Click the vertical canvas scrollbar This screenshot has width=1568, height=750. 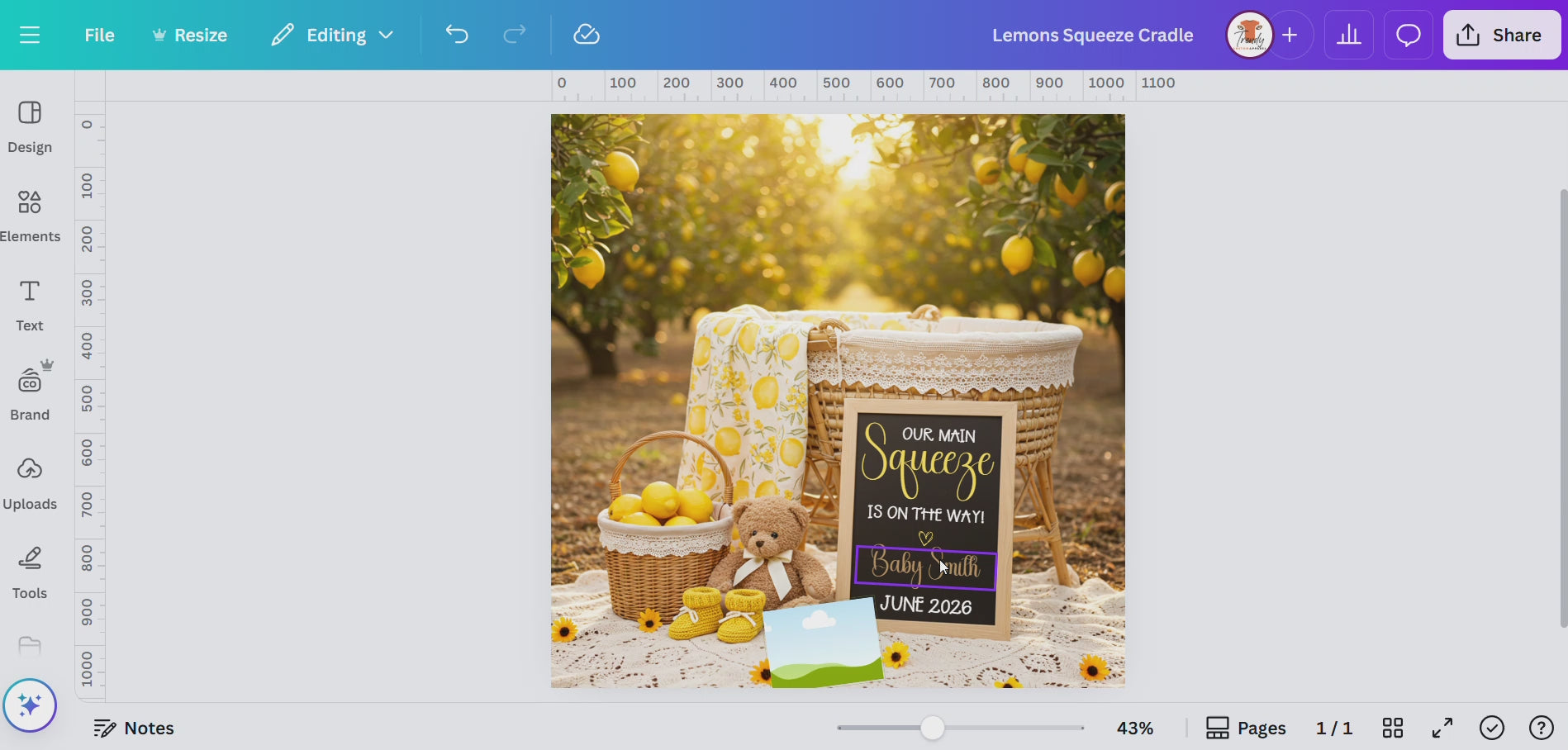coord(1563,408)
